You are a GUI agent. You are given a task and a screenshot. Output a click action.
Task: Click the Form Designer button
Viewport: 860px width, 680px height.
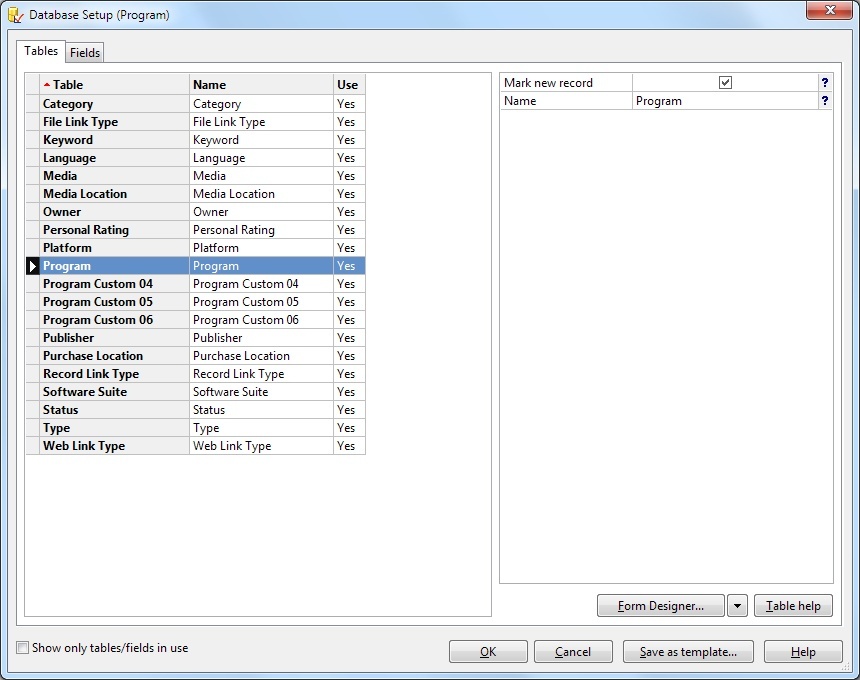click(x=660, y=606)
